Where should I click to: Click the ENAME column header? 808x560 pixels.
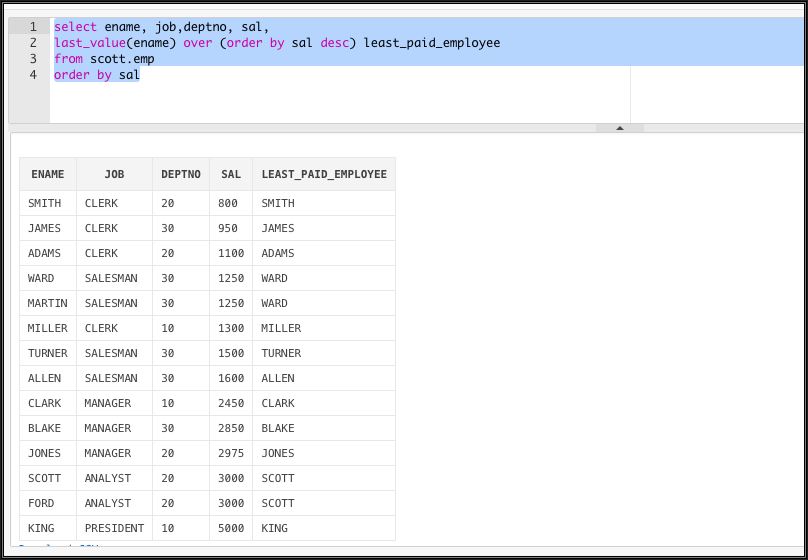pyautogui.click(x=48, y=174)
